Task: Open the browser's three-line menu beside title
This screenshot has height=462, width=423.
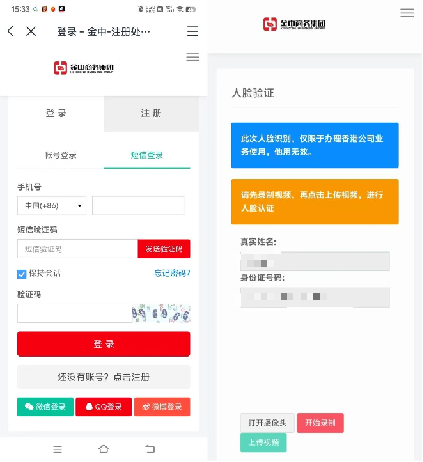Action: (192, 31)
